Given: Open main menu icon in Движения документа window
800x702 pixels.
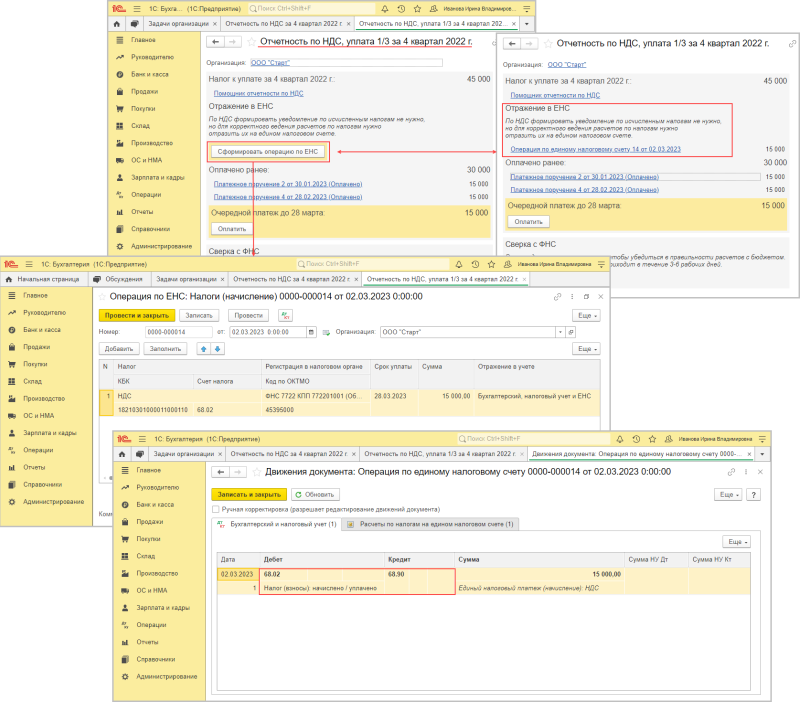Looking at the screenshot, I should coord(142,439).
